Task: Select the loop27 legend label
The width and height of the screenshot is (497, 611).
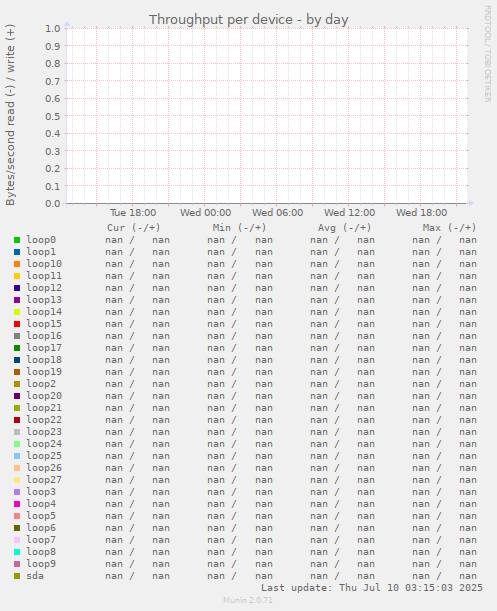Action: 44,480
